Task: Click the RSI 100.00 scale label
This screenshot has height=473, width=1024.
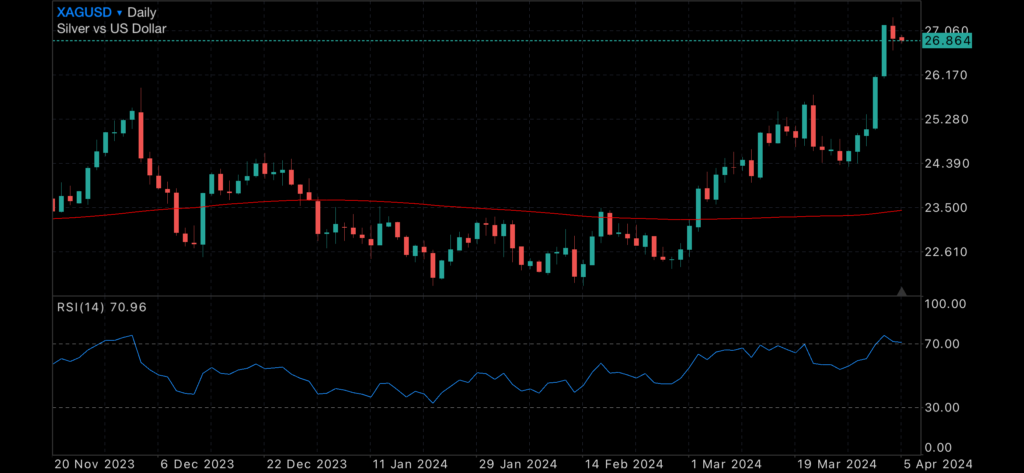Action: (x=945, y=304)
